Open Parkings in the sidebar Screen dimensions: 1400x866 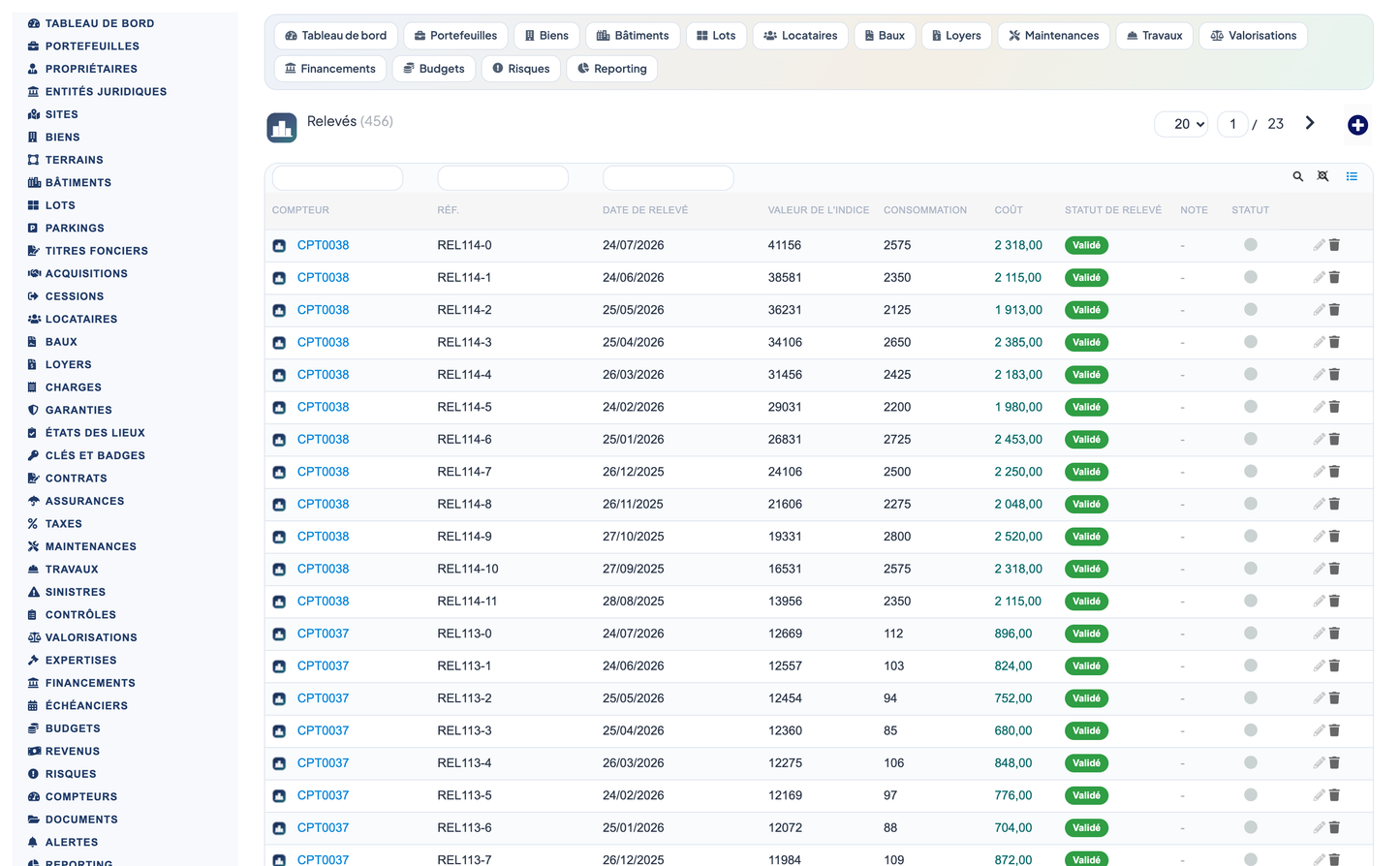tap(75, 228)
